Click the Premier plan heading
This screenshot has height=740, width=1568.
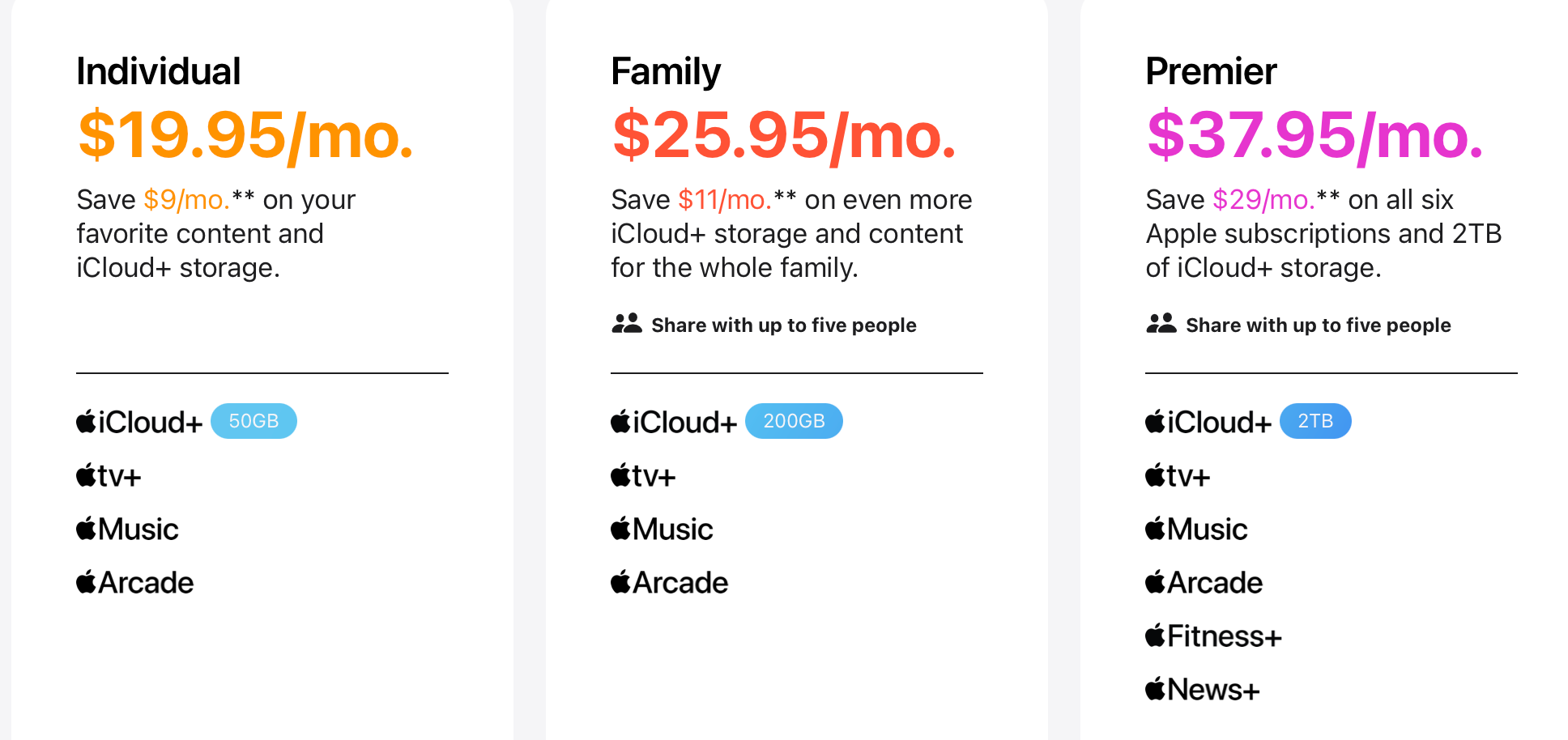pyautogui.click(x=1211, y=71)
